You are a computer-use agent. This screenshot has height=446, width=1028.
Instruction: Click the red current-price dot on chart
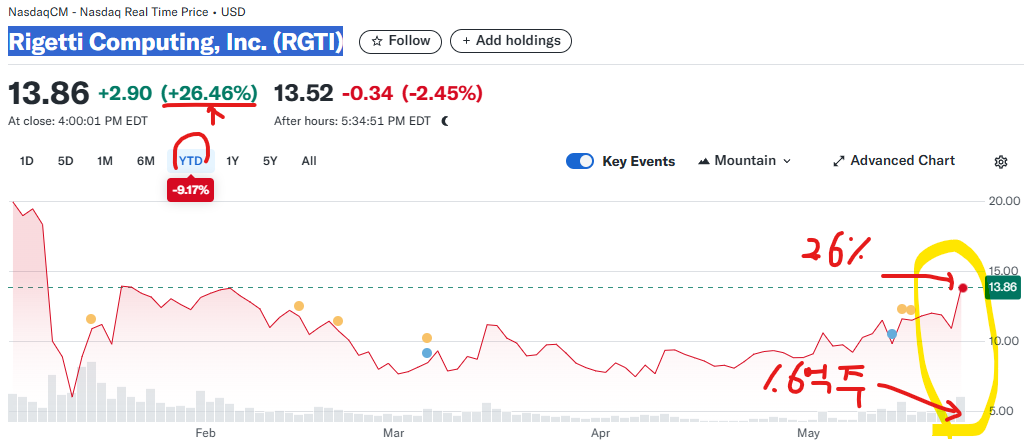(x=962, y=288)
